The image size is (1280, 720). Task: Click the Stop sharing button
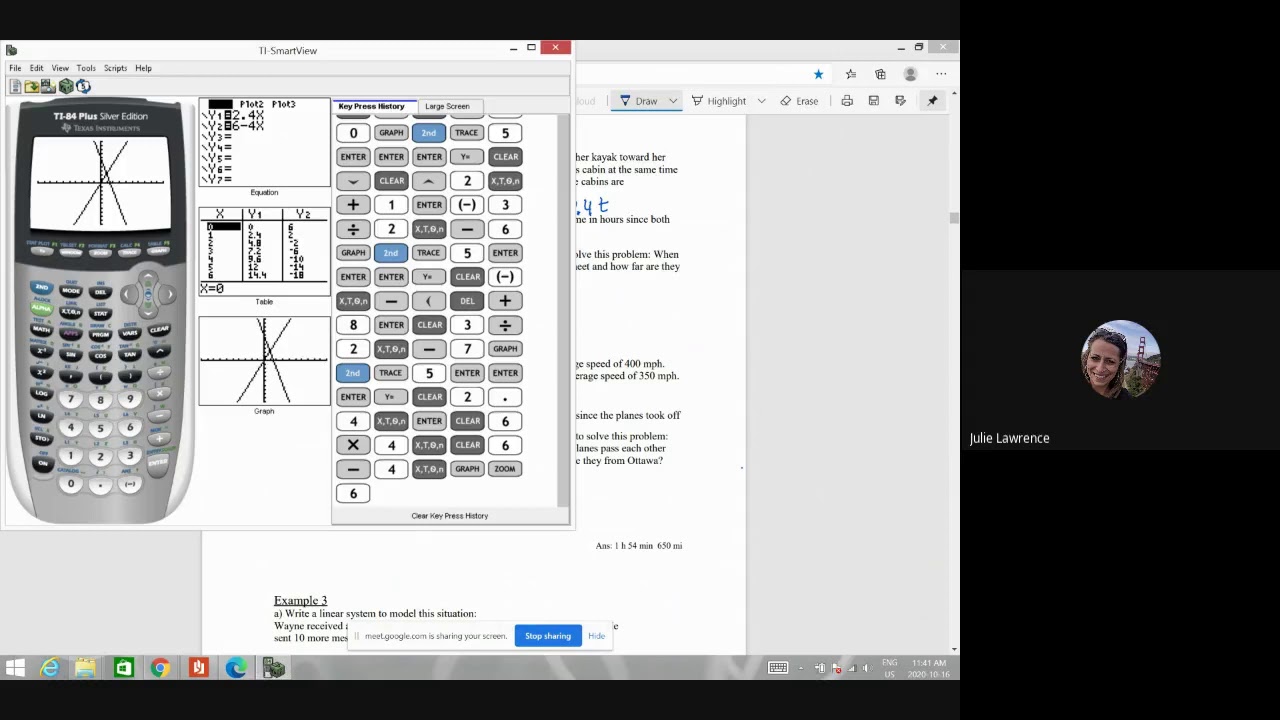pos(548,636)
